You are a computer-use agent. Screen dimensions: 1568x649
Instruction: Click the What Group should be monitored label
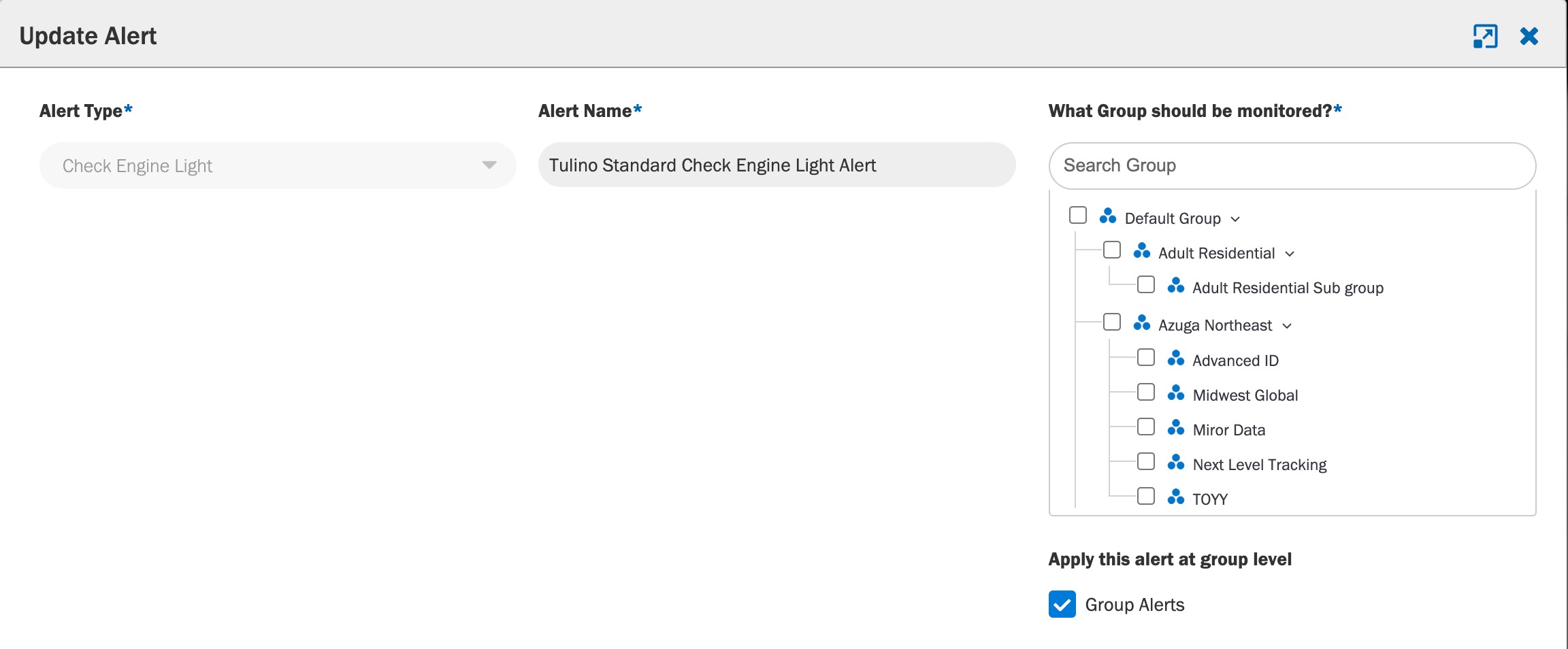(1195, 111)
